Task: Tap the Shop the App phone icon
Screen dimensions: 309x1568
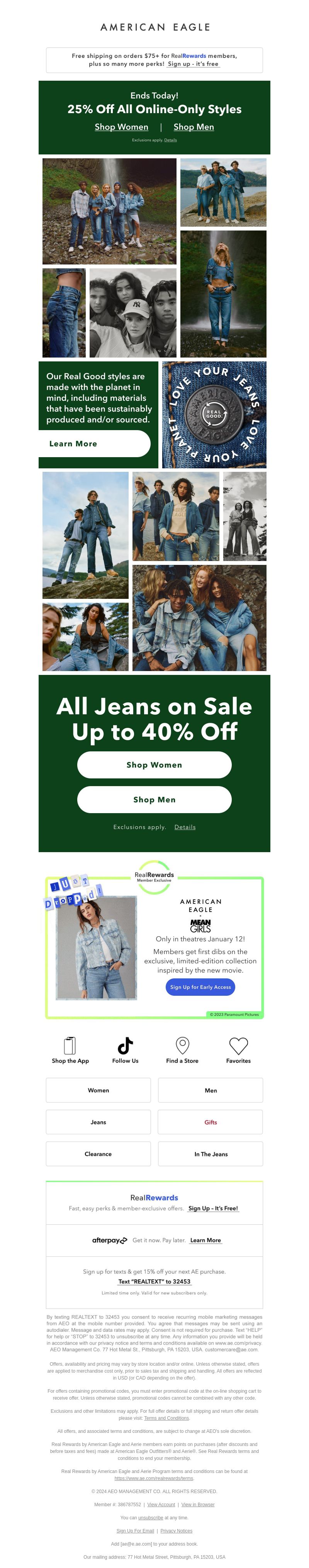Action: tap(70, 1046)
